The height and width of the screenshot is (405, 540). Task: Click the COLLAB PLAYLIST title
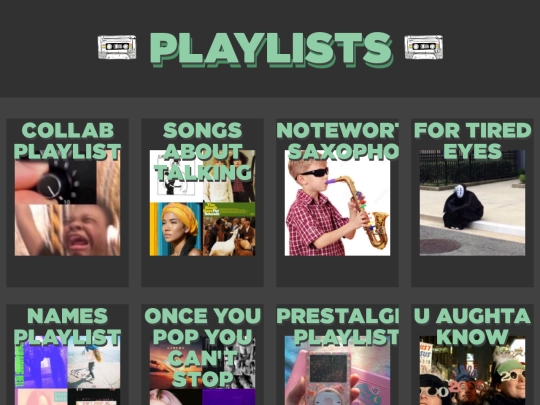(x=68, y=141)
